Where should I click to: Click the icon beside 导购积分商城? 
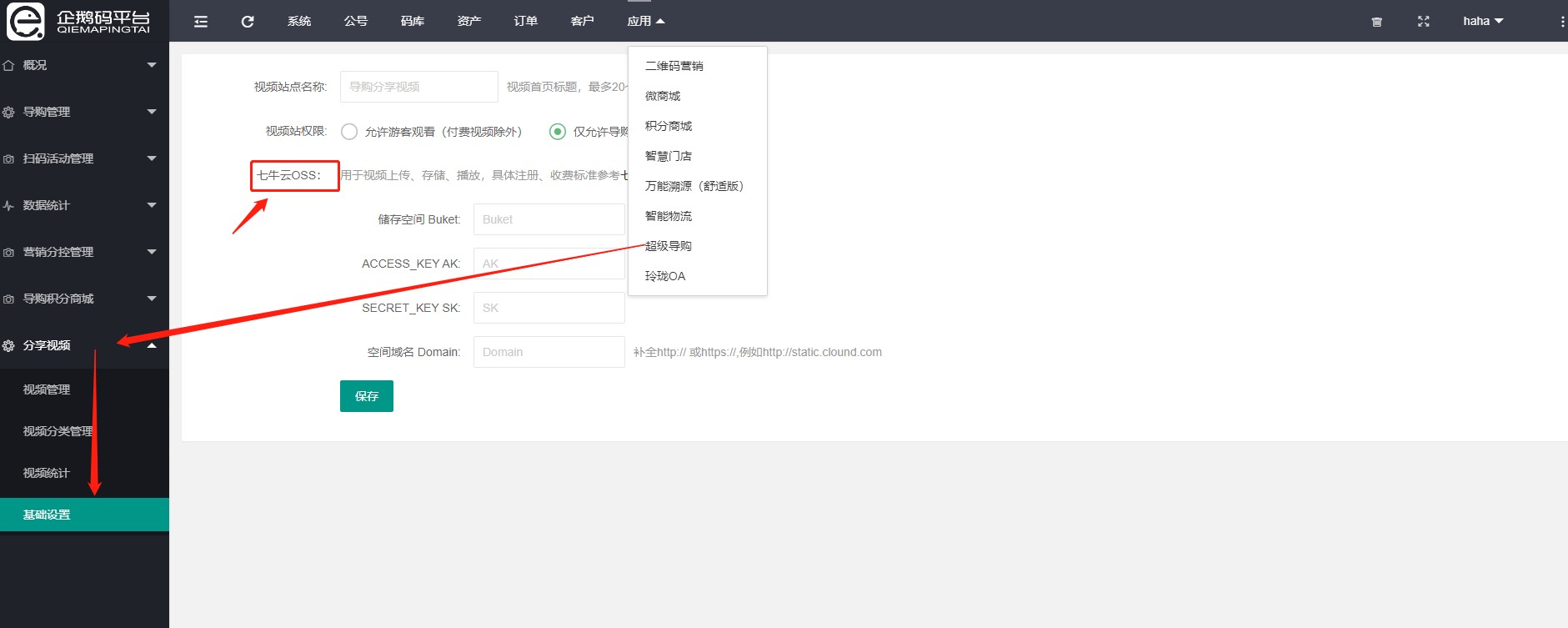coord(8,299)
